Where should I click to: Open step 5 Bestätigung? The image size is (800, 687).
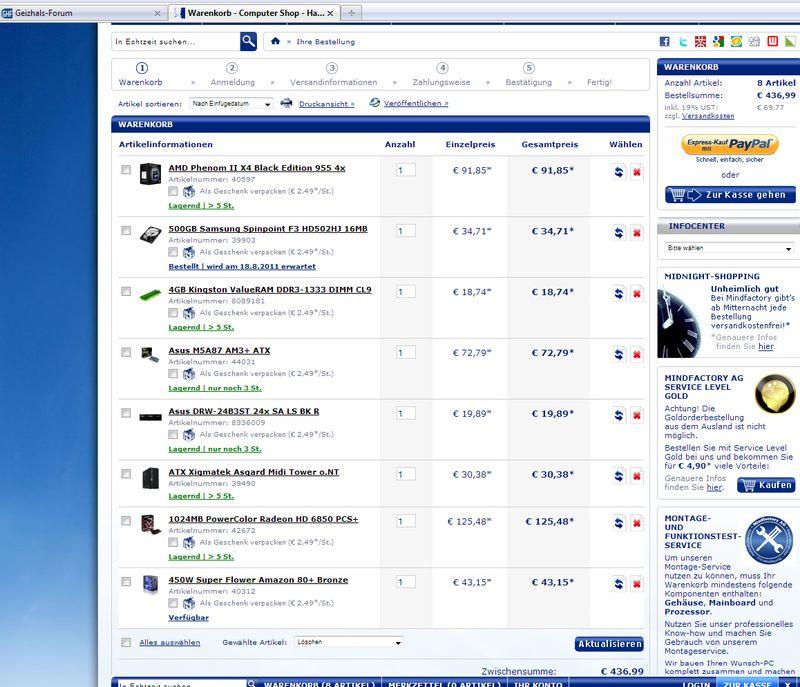(x=529, y=74)
